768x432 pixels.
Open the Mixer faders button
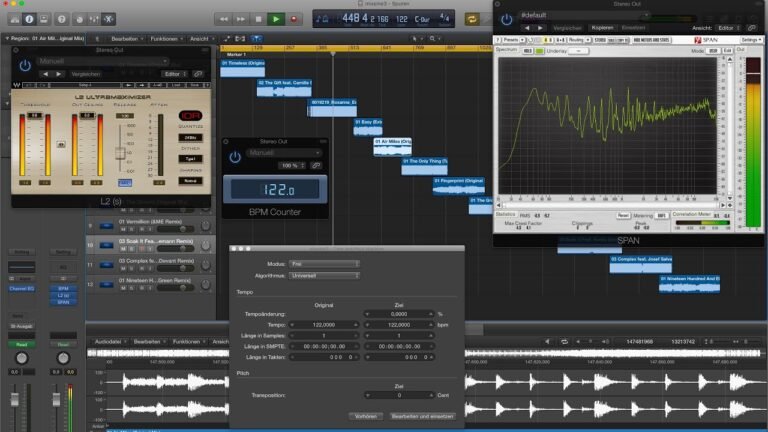click(x=94, y=19)
